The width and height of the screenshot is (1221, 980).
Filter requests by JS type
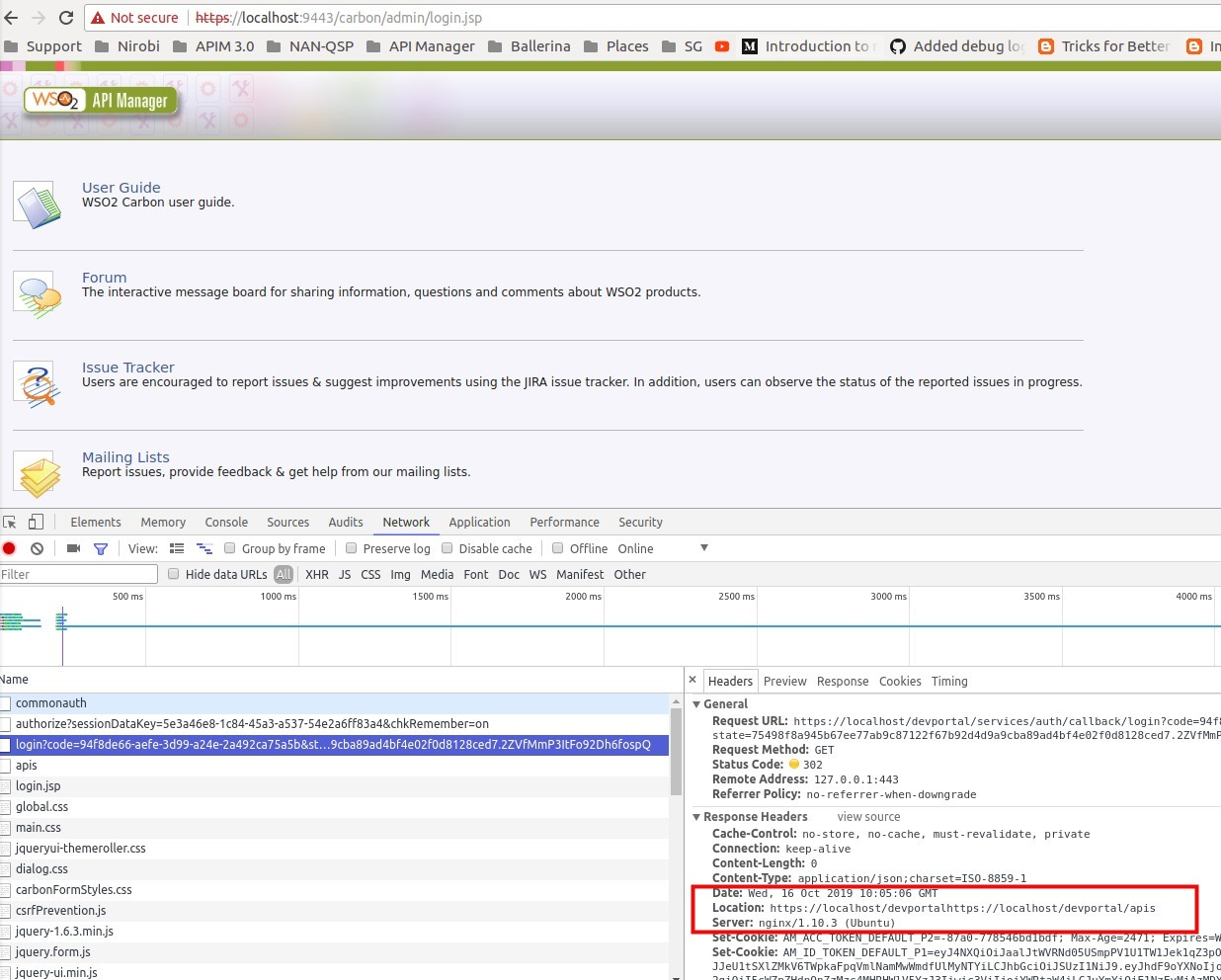point(345,574)
